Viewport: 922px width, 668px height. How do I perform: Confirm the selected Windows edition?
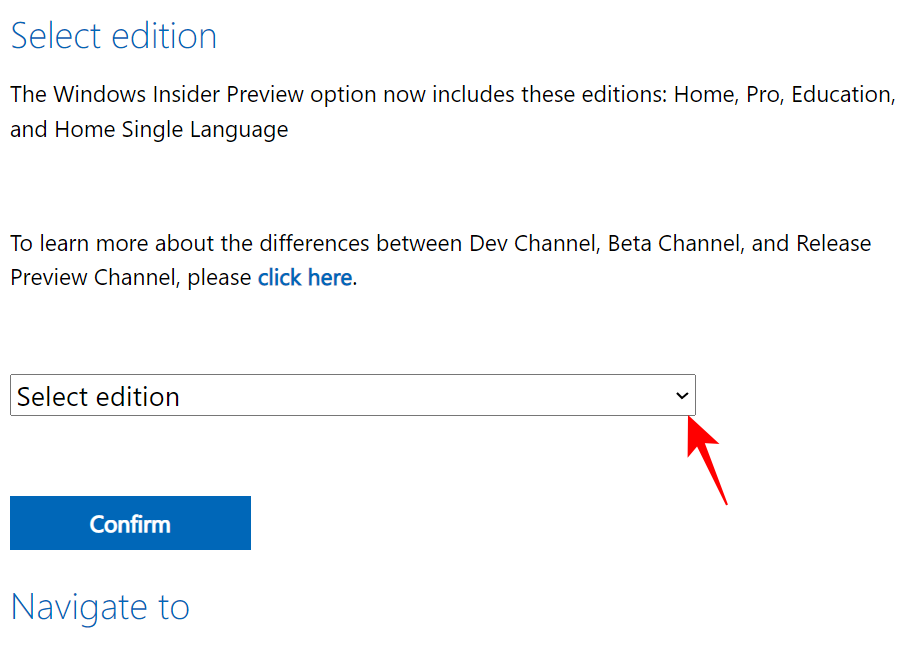130,523
